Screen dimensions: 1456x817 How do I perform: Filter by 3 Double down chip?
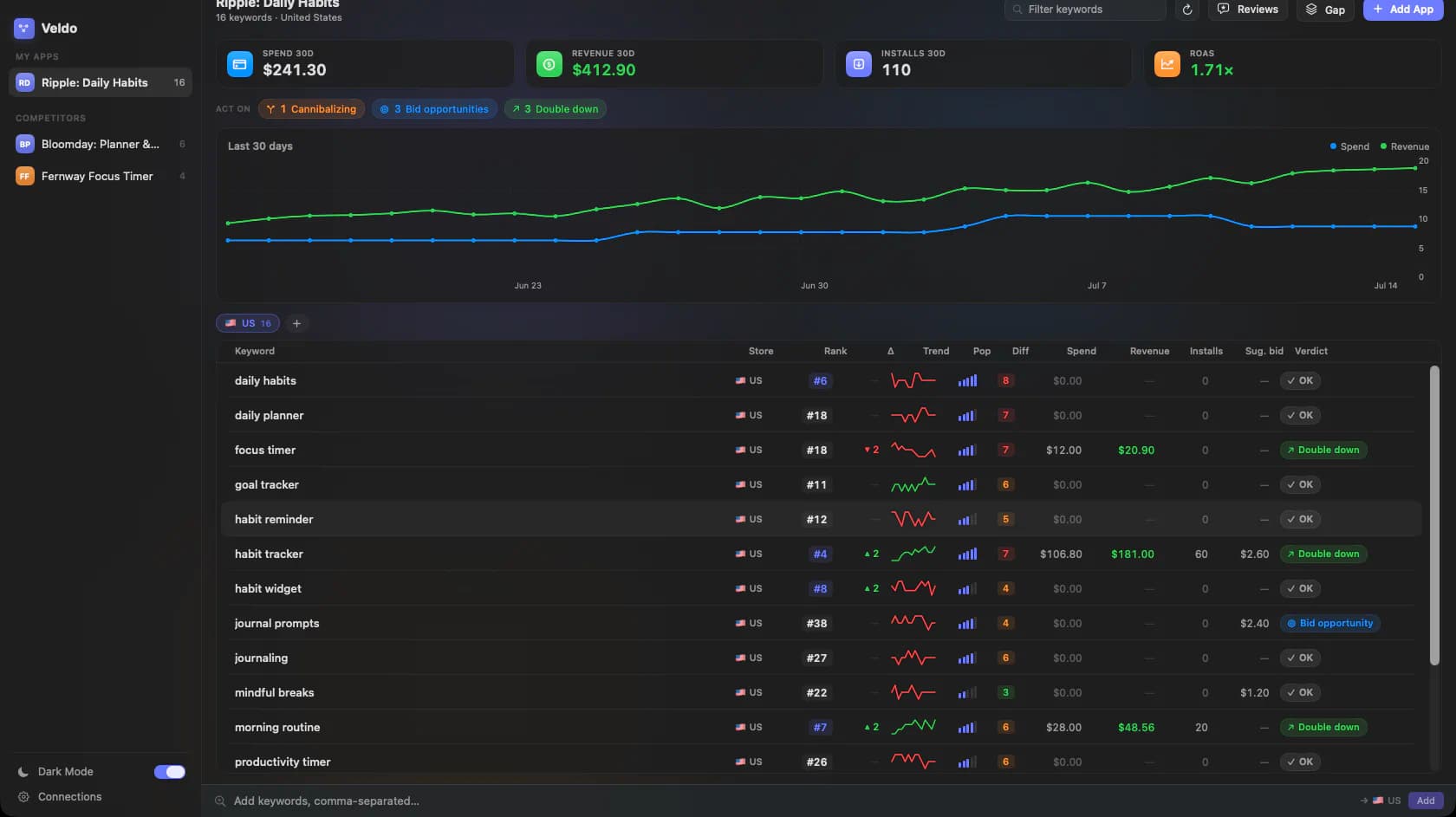click(x=555, y=109)
